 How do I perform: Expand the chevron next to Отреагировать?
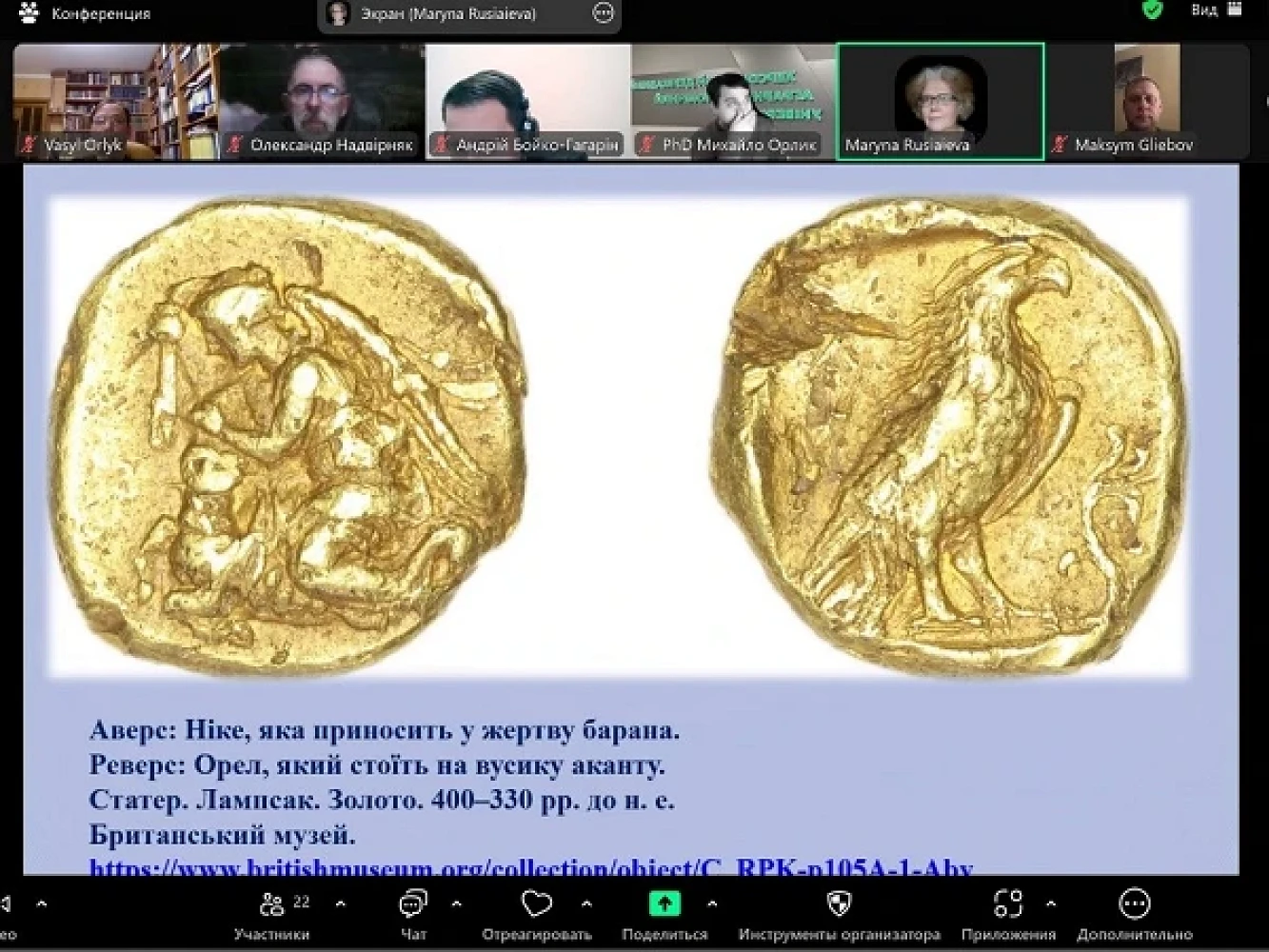coord(586,903)
